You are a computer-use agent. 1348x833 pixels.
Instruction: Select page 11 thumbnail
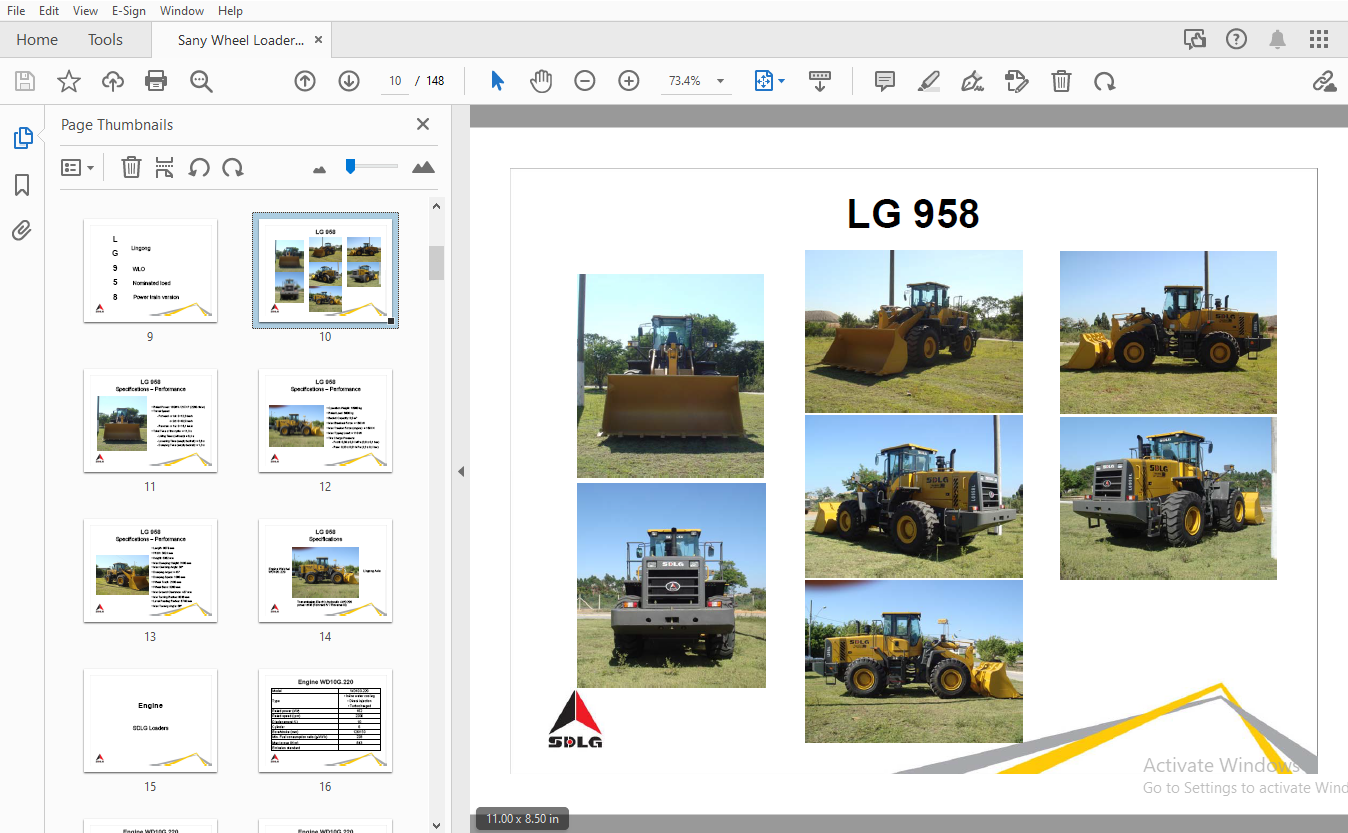pos(150,420)
